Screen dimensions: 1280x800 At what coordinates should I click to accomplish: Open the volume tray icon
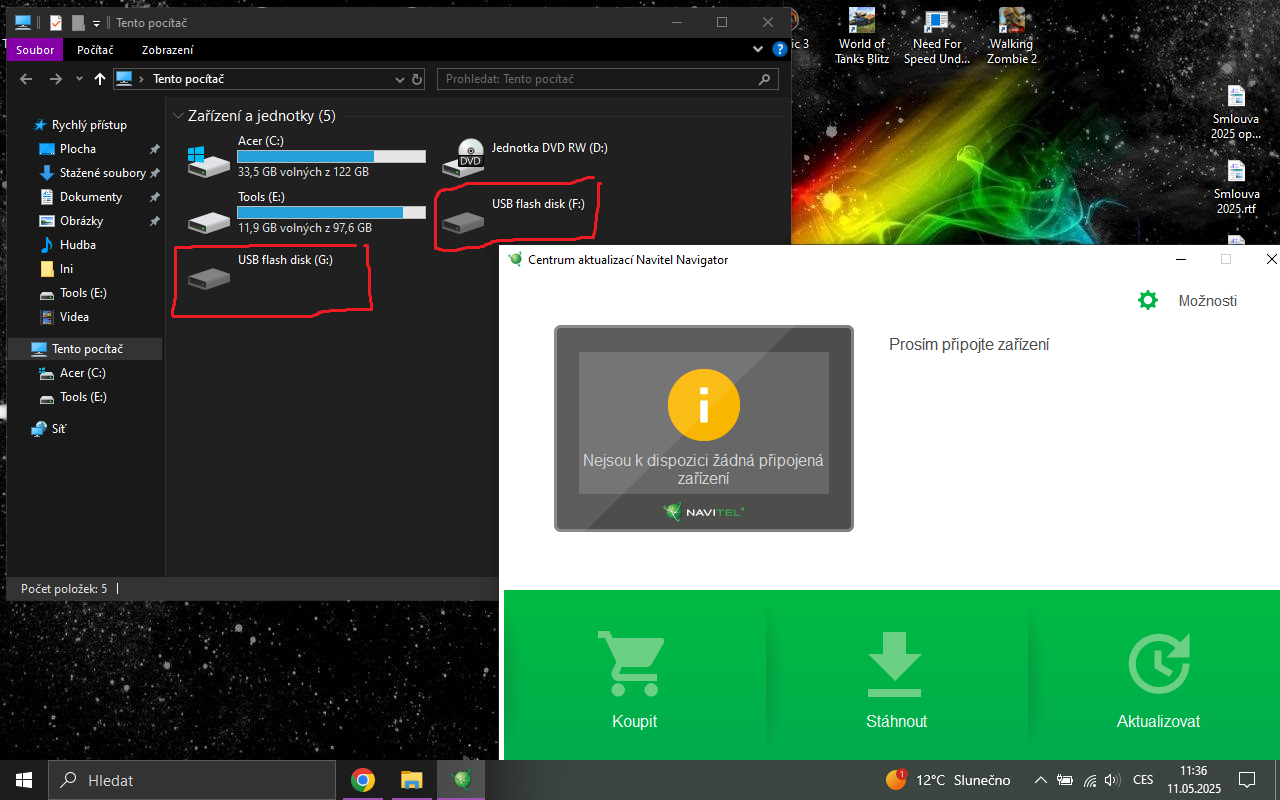click(1113, 780)
